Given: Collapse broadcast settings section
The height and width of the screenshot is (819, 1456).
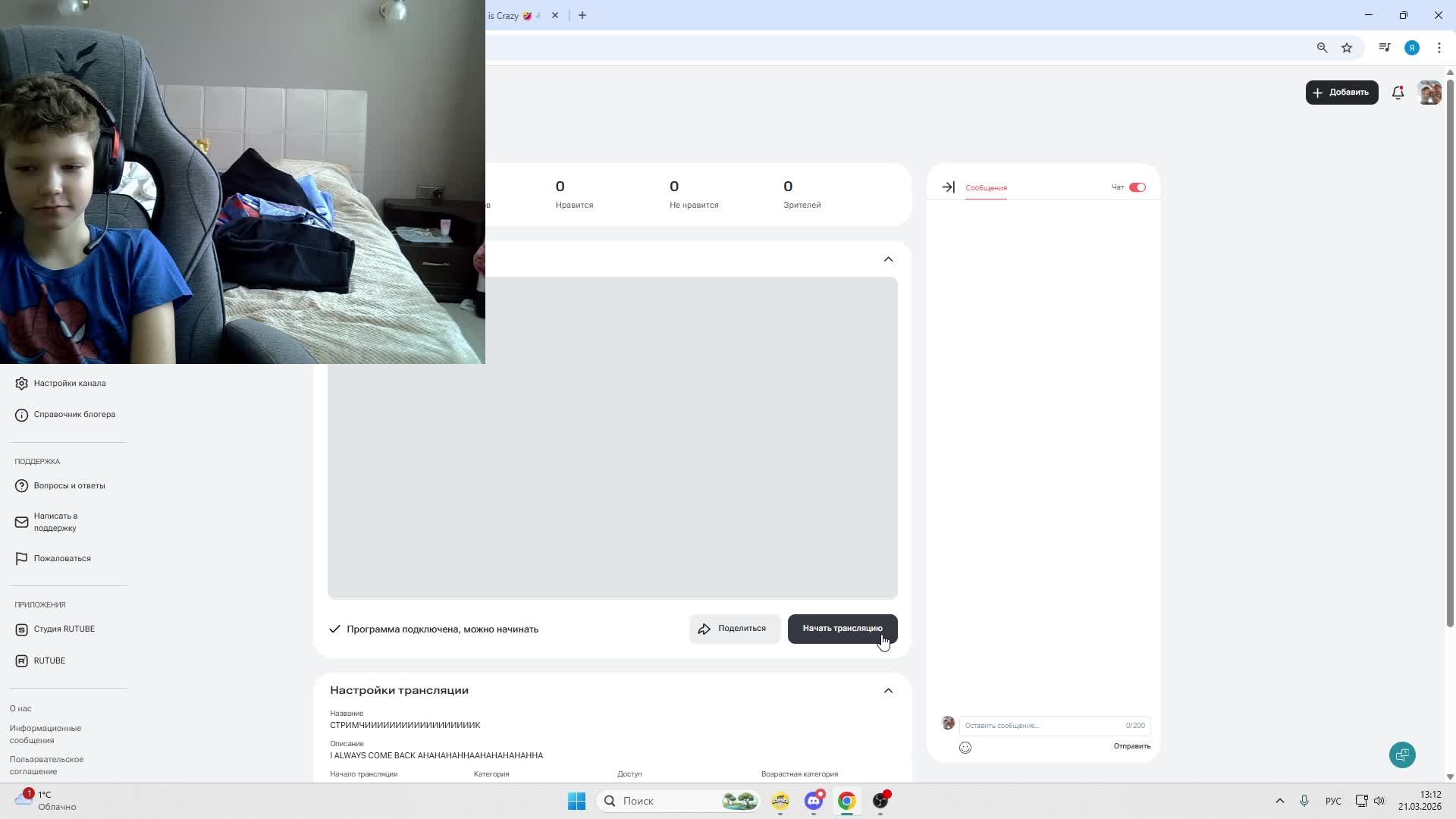Looking at the screenshot, I should click(888, 691).
